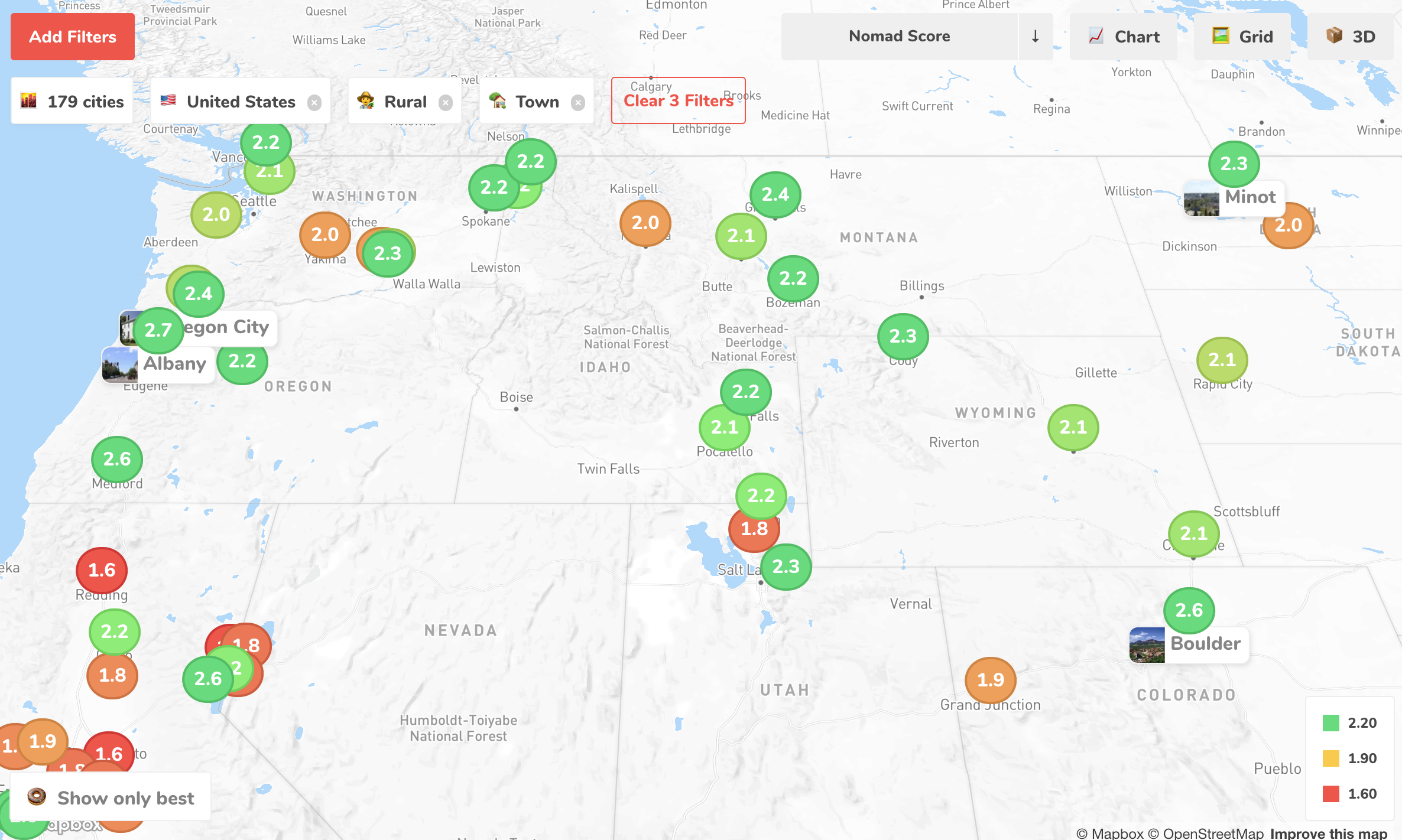Open the Minot city thumbnail
Image resolution: width=1402 pixels, height=840 pixels.
click(1201, 199)
